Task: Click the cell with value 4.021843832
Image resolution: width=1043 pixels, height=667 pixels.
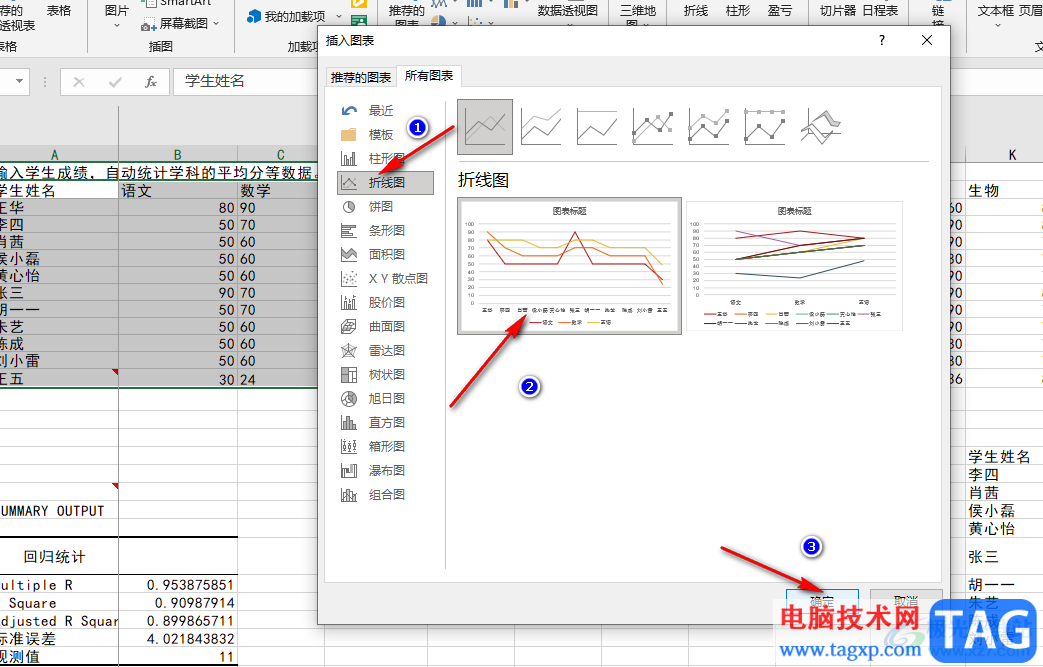Action: (178, 638)
